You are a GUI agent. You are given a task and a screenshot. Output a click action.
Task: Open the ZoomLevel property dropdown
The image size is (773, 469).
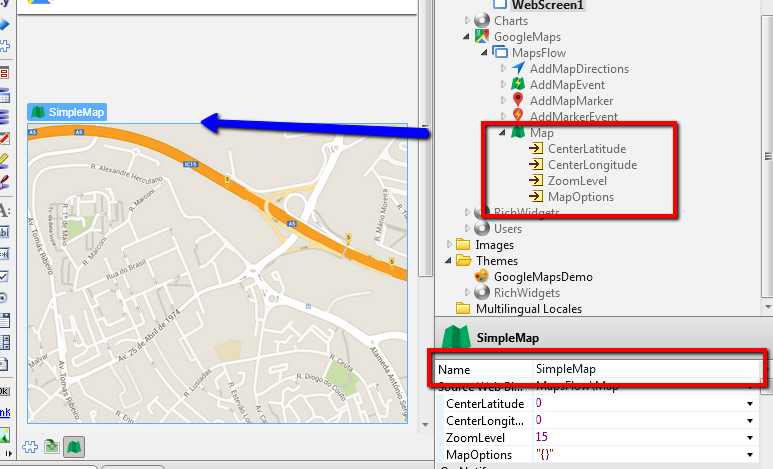point(749,438)
